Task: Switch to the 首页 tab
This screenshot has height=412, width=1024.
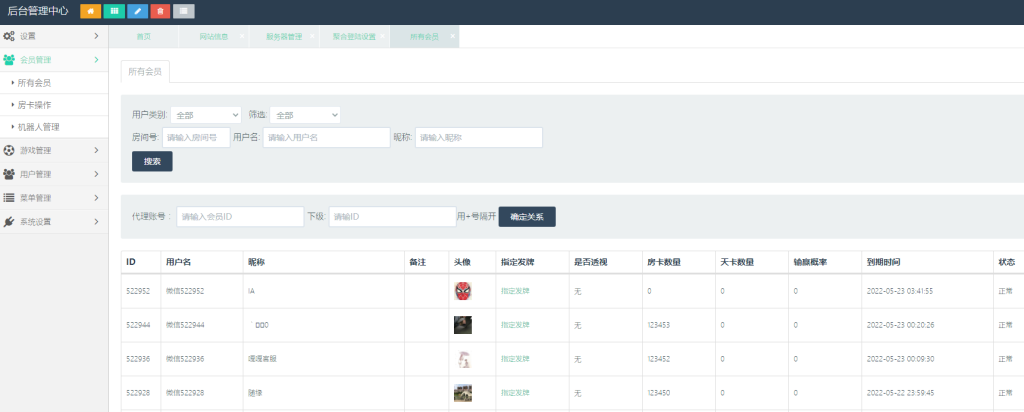Action: [x=144, y=36]
